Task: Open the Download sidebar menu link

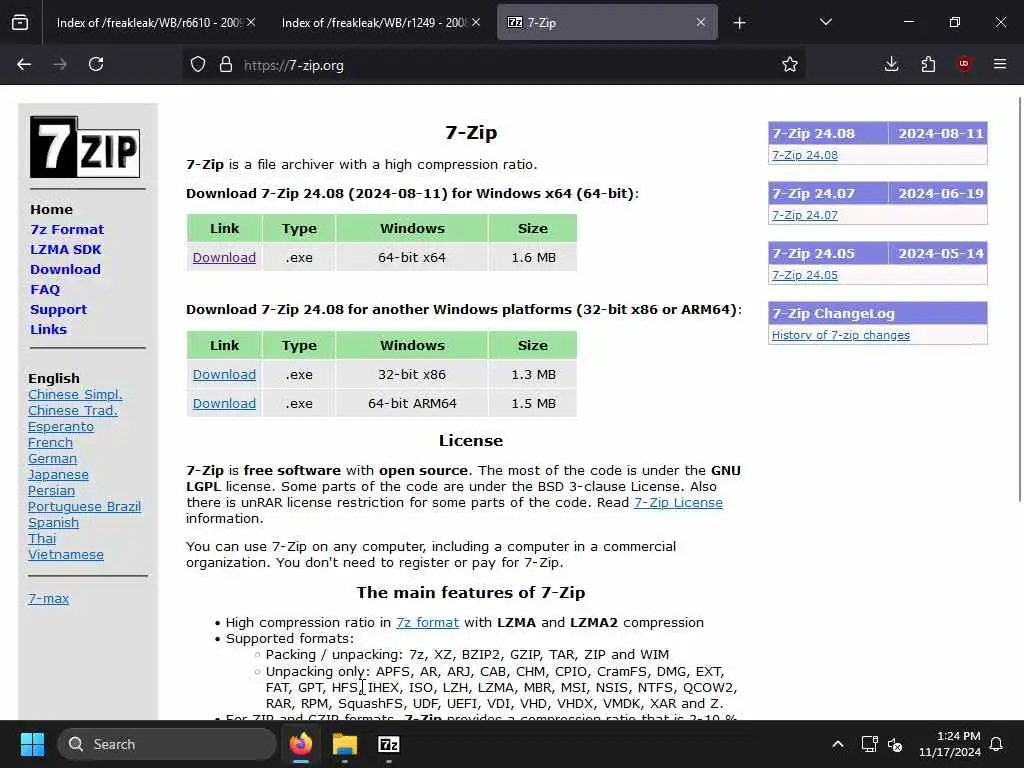Action: click(x=65, y=269)
